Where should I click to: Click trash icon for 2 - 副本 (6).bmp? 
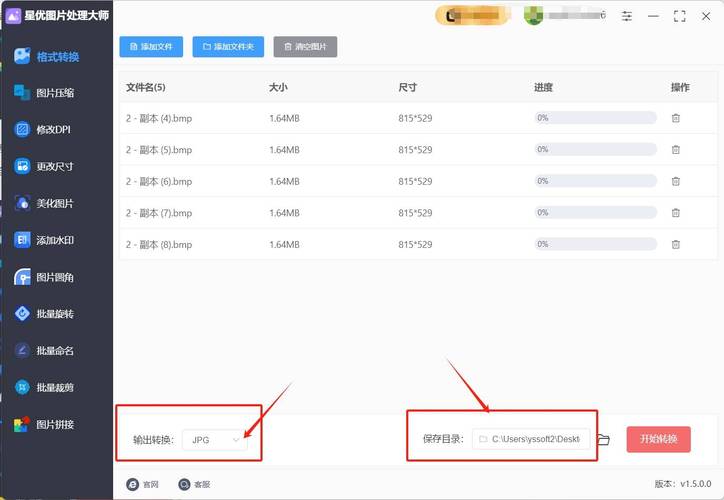coord(676,181)
